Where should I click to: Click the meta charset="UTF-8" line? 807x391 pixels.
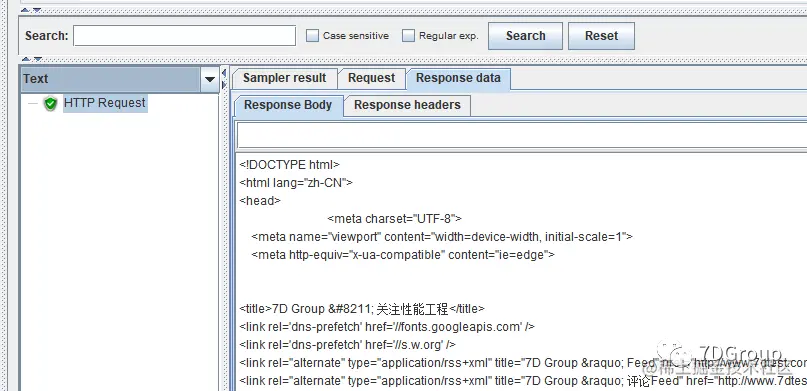394,219
